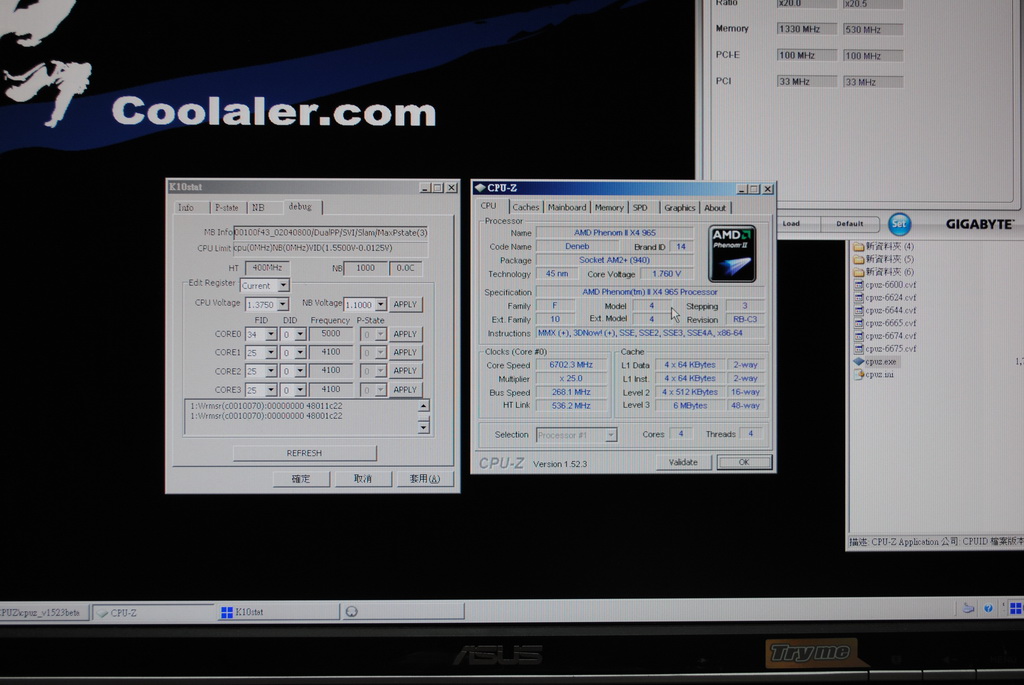This screenshot has height=685, width=1024.
Task: Click the 套用(A) button in K10stat
Action: pos(424,479)
